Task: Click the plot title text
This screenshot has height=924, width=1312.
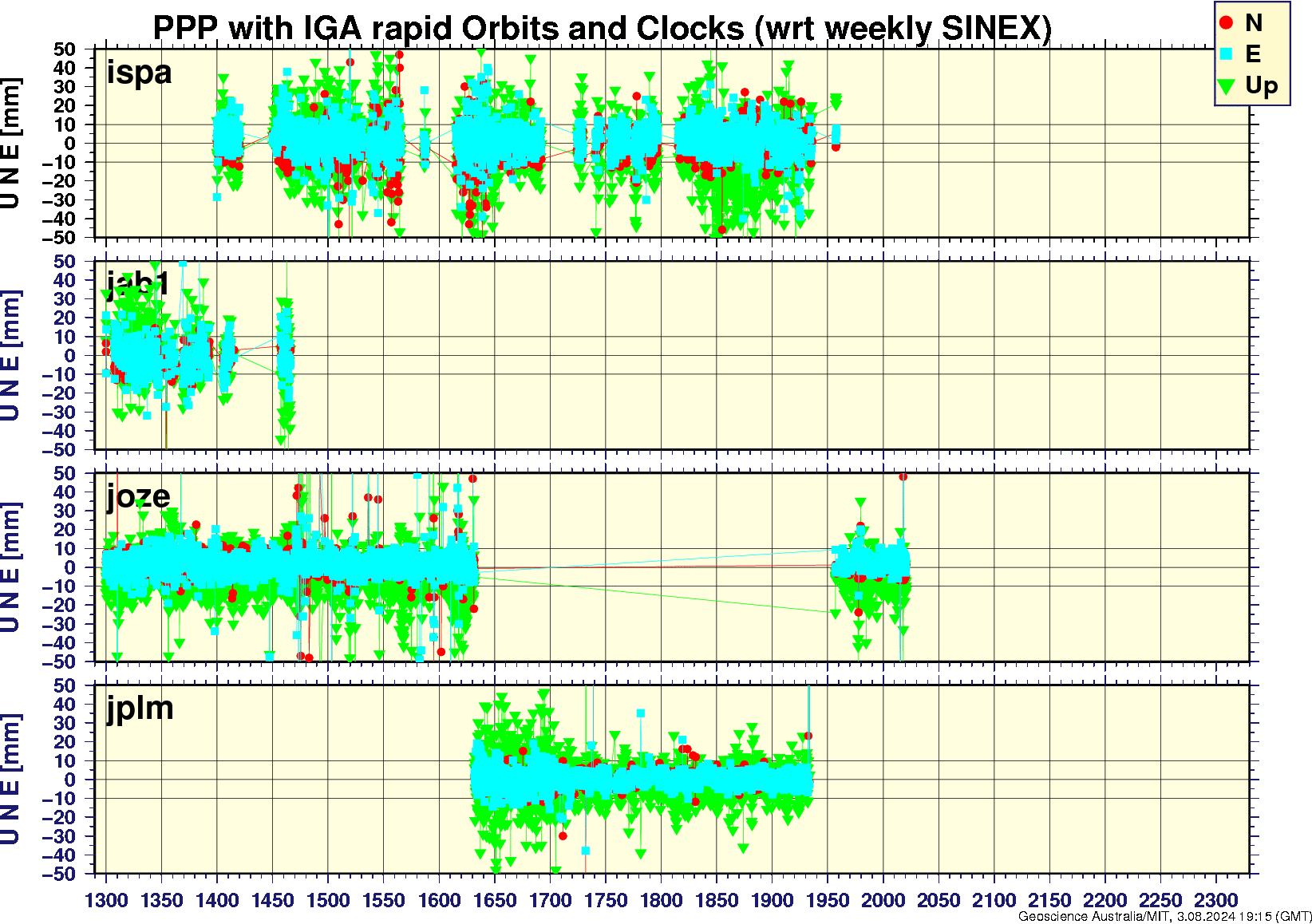Action: tap(603, 28)
